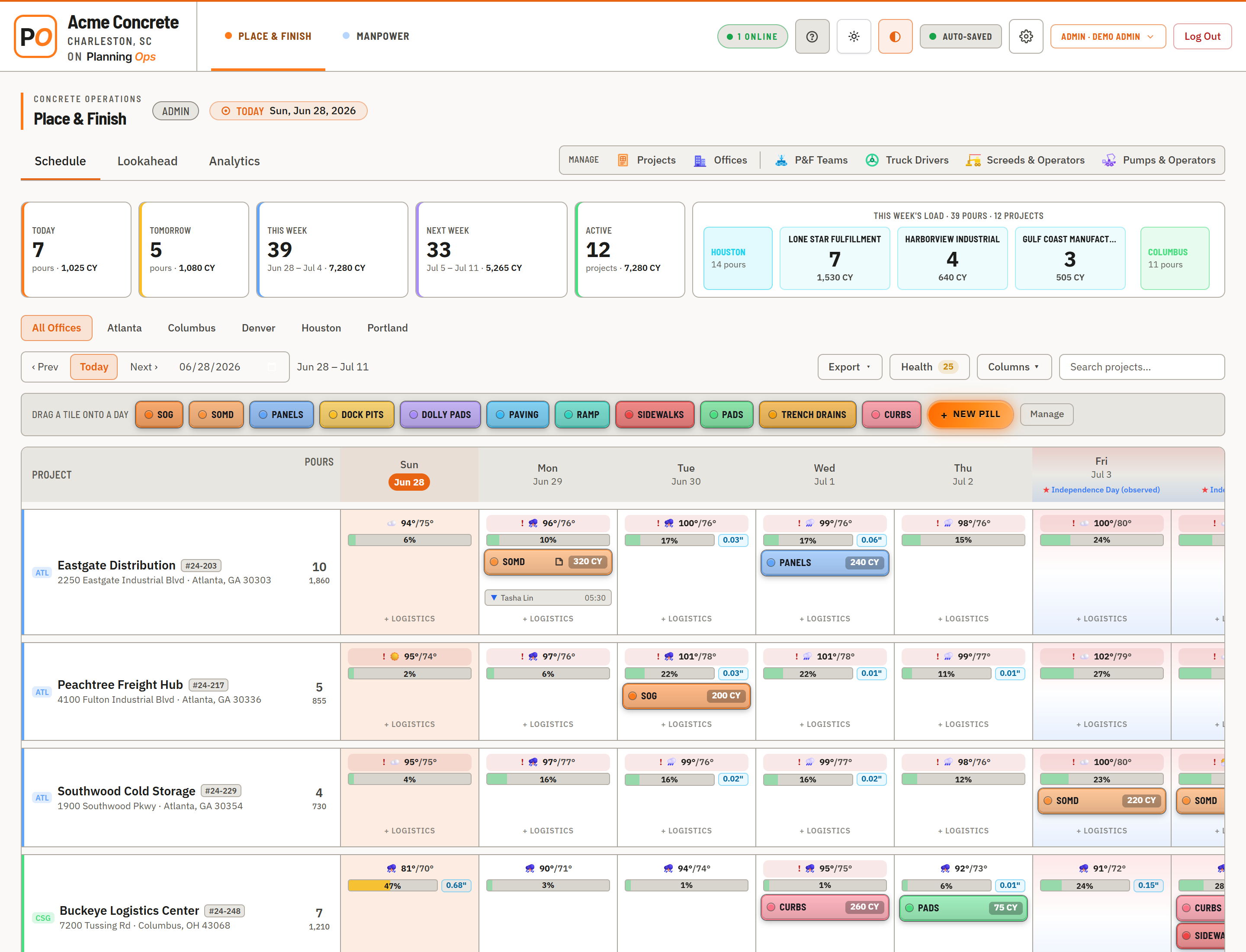Expand Logistics for Peachtree on Friday
This screenshot has width=1246, height=952.
tap(1101, 724)
